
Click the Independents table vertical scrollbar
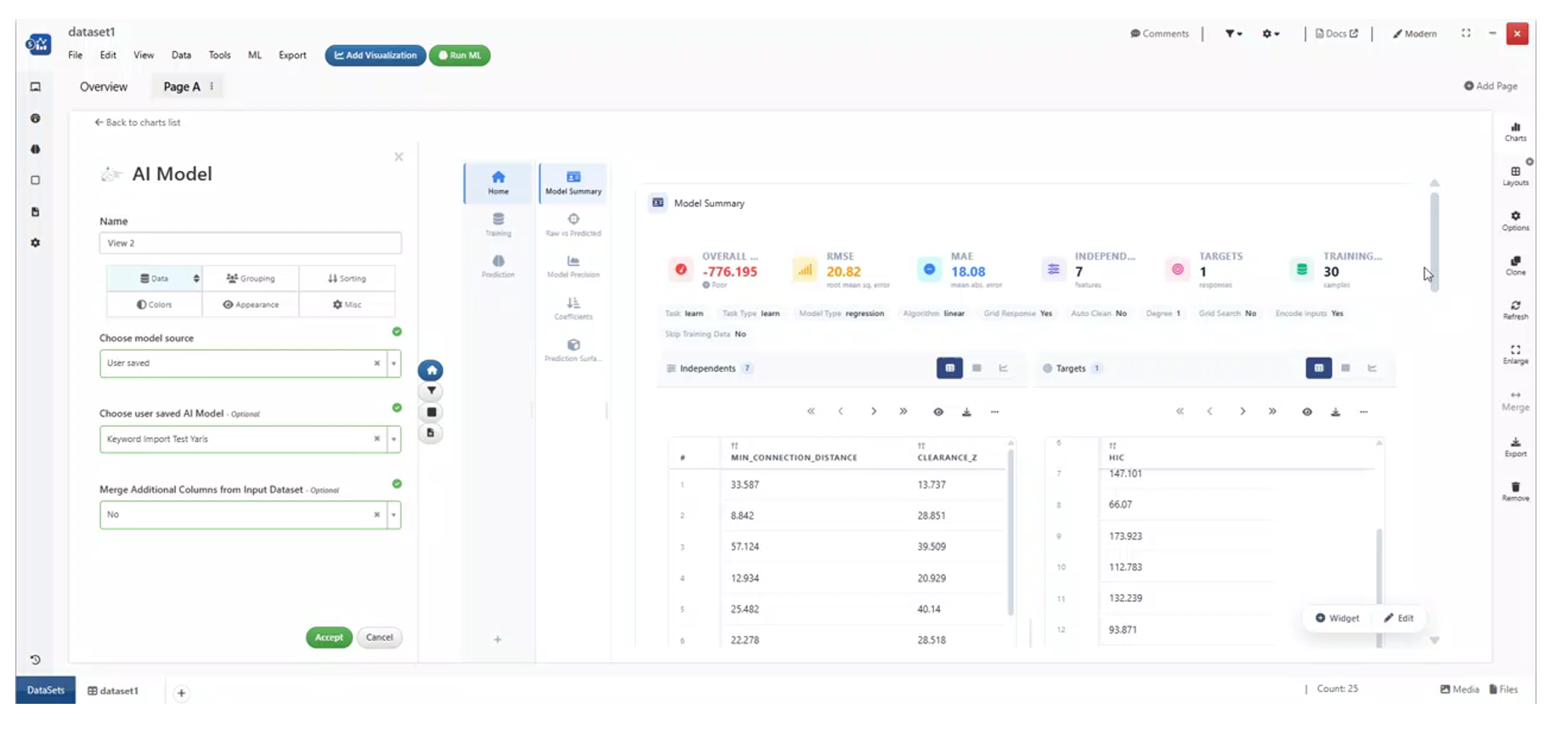click(x=1010, y=532)
